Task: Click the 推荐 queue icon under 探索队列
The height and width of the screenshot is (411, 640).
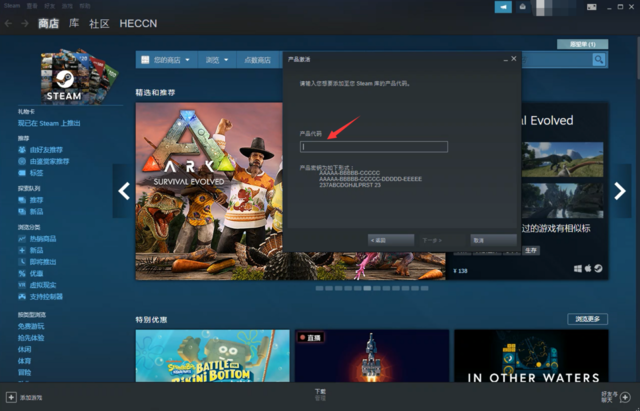Action: pyautogui.click(x=22, y=200)
